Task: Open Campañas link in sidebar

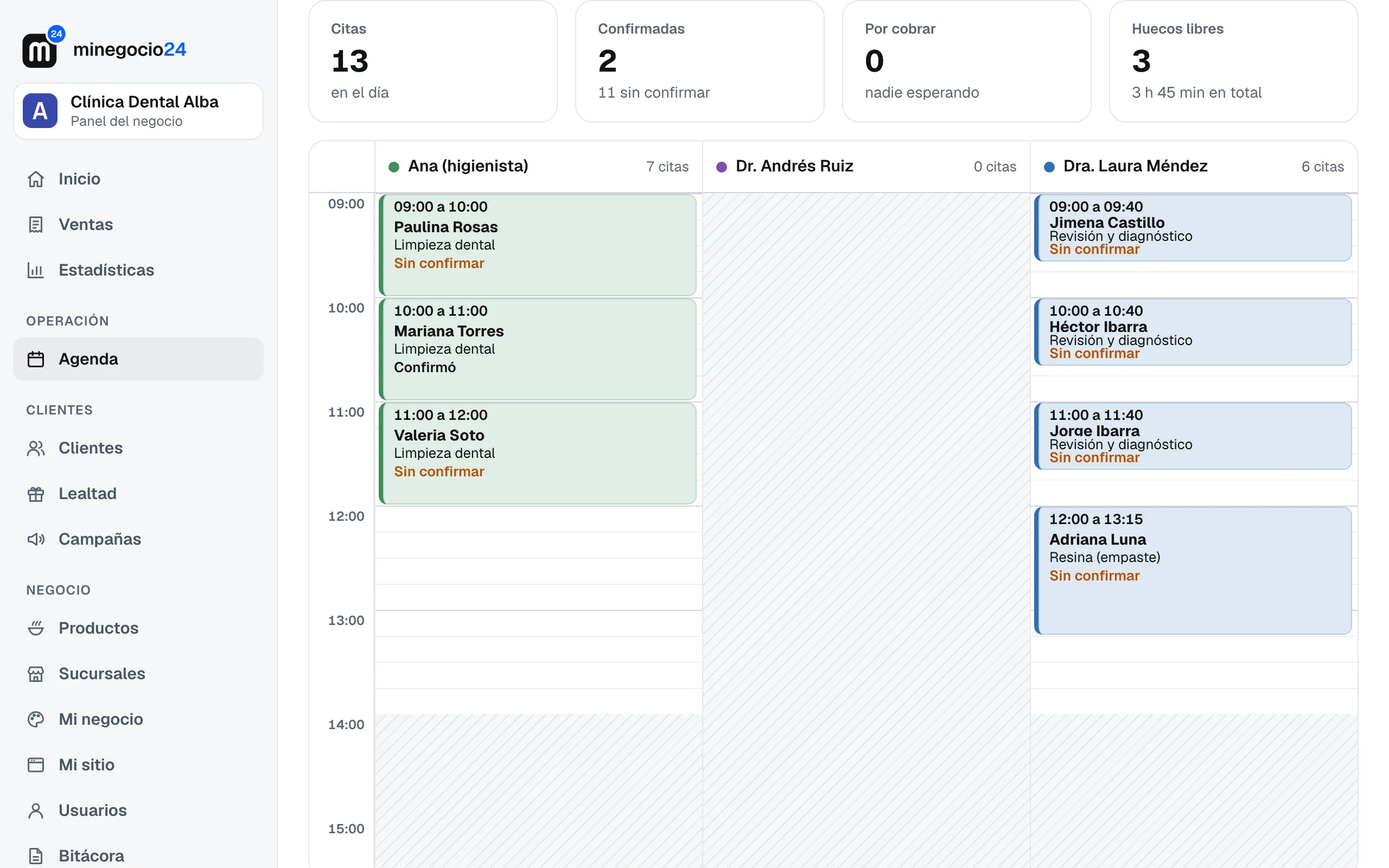Action: tap(138, 539)
